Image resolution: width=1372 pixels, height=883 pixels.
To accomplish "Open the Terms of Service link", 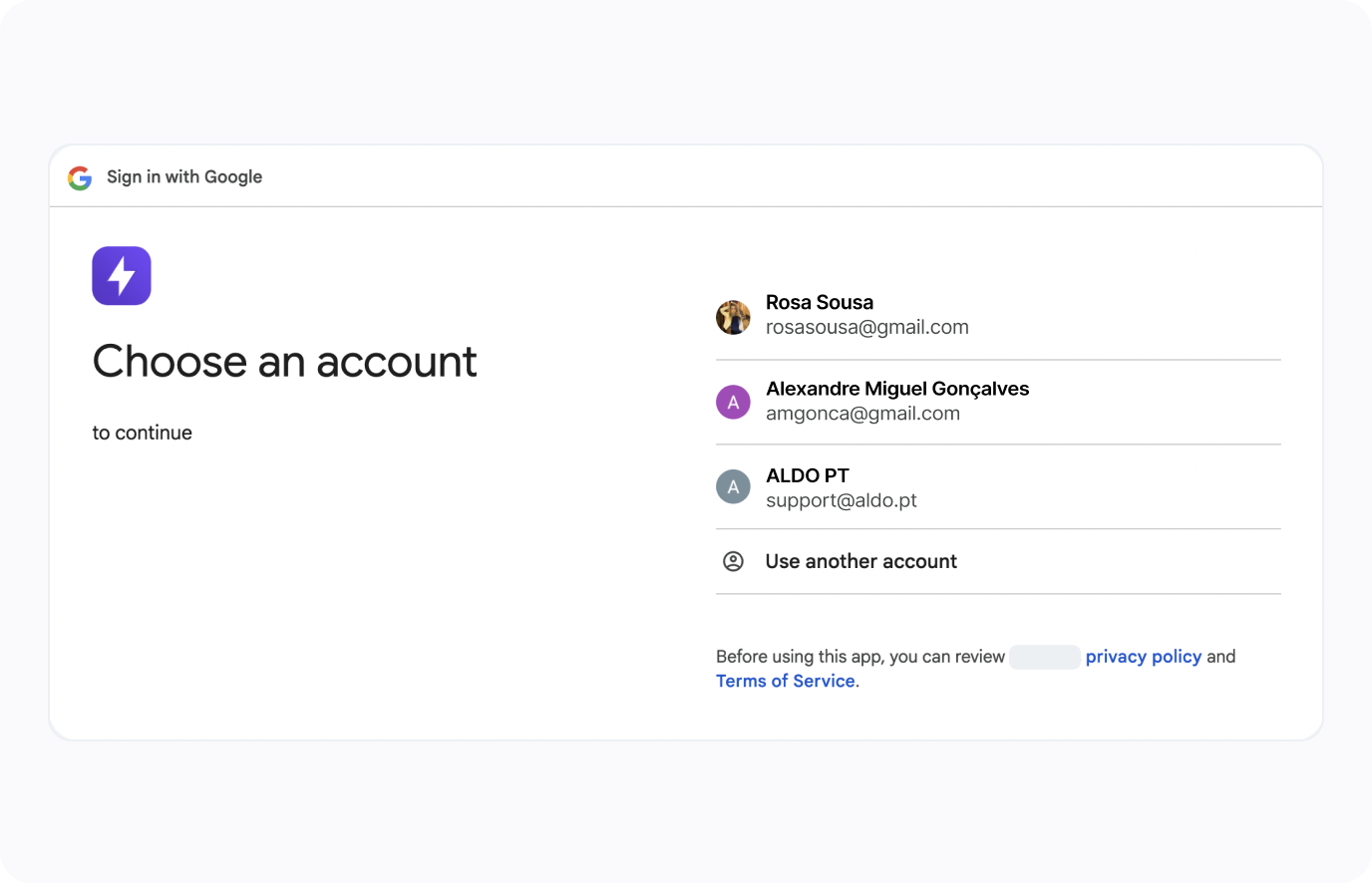I will pyautogui.click(x=786, y=681).
